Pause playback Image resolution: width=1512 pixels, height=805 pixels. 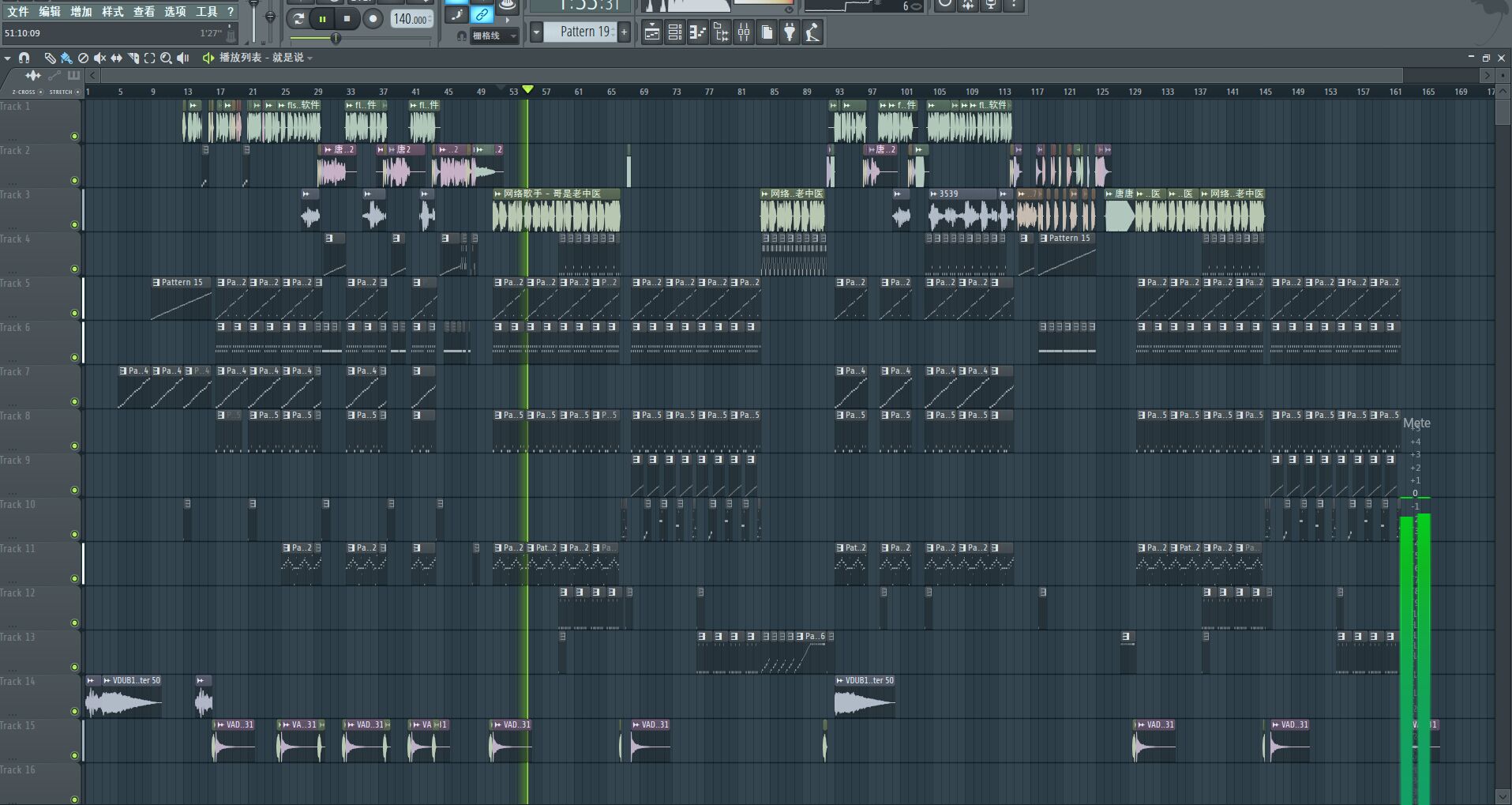322,19
